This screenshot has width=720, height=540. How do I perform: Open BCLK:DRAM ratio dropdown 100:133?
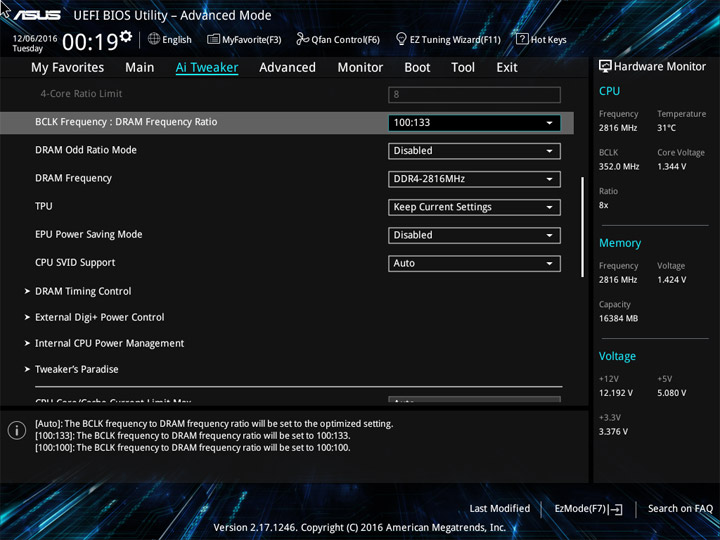coord(474,123)
